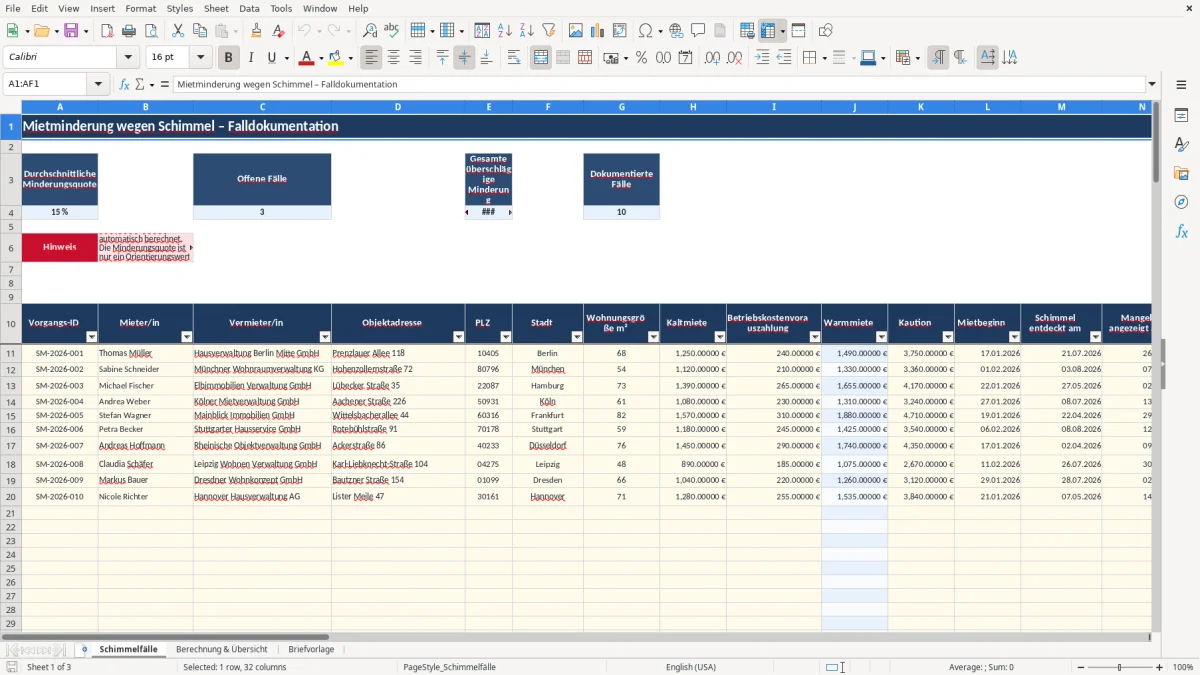
Task: Sort descending toolbar icon
Action: [526, 31]
